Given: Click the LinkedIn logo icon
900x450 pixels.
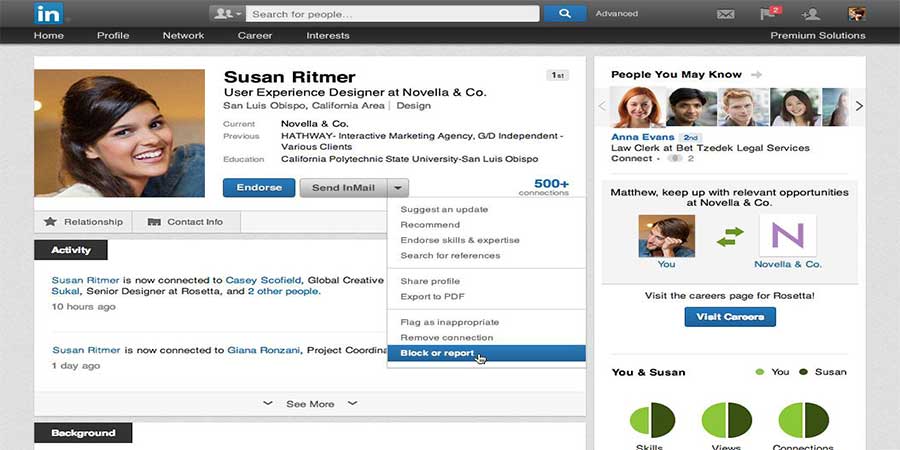Looking at the screenshot, I should pyautogui.click(x=47, y=13).
